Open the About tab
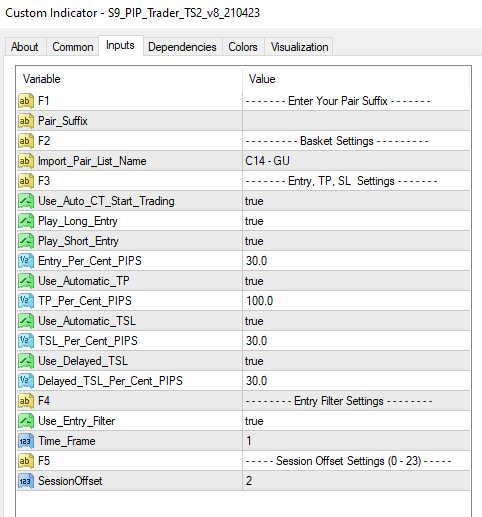Viewport: 482px width, 517px height. pos(25,47)
